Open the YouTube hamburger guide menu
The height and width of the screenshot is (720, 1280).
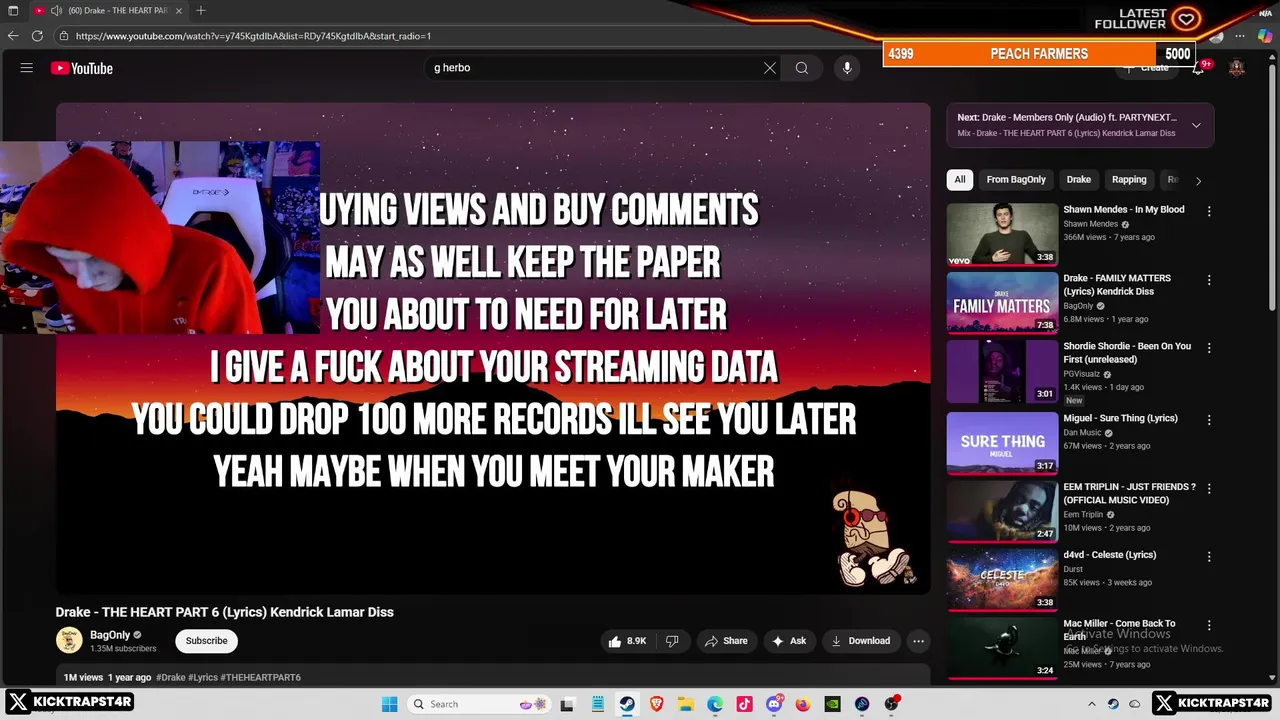27,68
